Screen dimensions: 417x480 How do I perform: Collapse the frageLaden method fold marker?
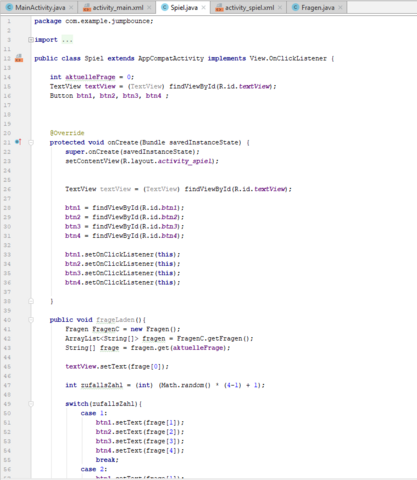(x=31, y=320)
